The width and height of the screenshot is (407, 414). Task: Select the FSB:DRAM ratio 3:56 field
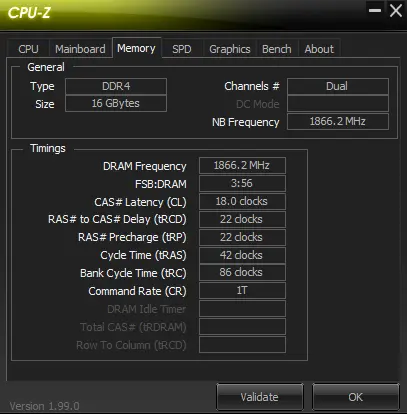click(242, 183)
